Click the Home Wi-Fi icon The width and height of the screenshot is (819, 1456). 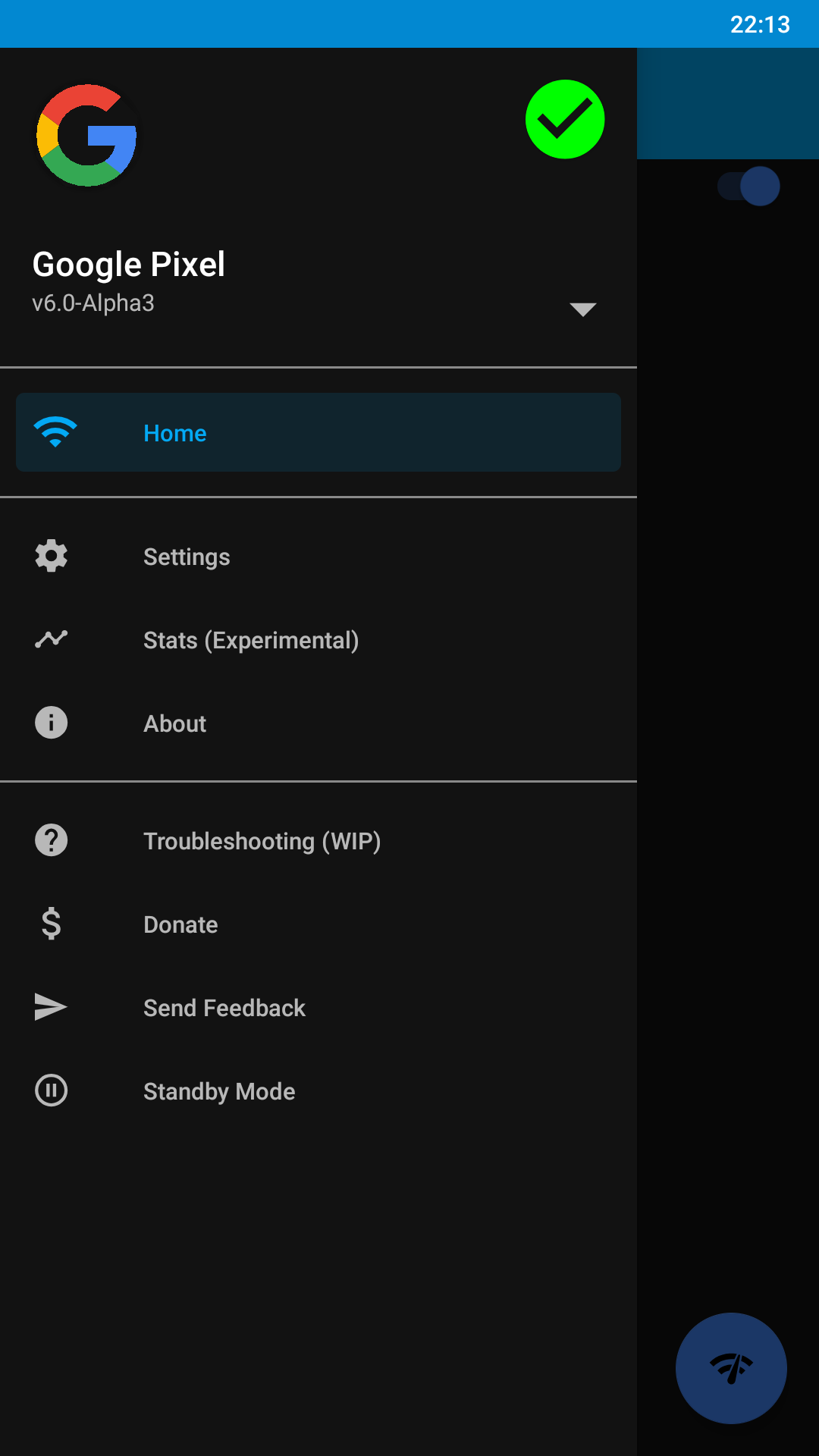click(55, 432)
